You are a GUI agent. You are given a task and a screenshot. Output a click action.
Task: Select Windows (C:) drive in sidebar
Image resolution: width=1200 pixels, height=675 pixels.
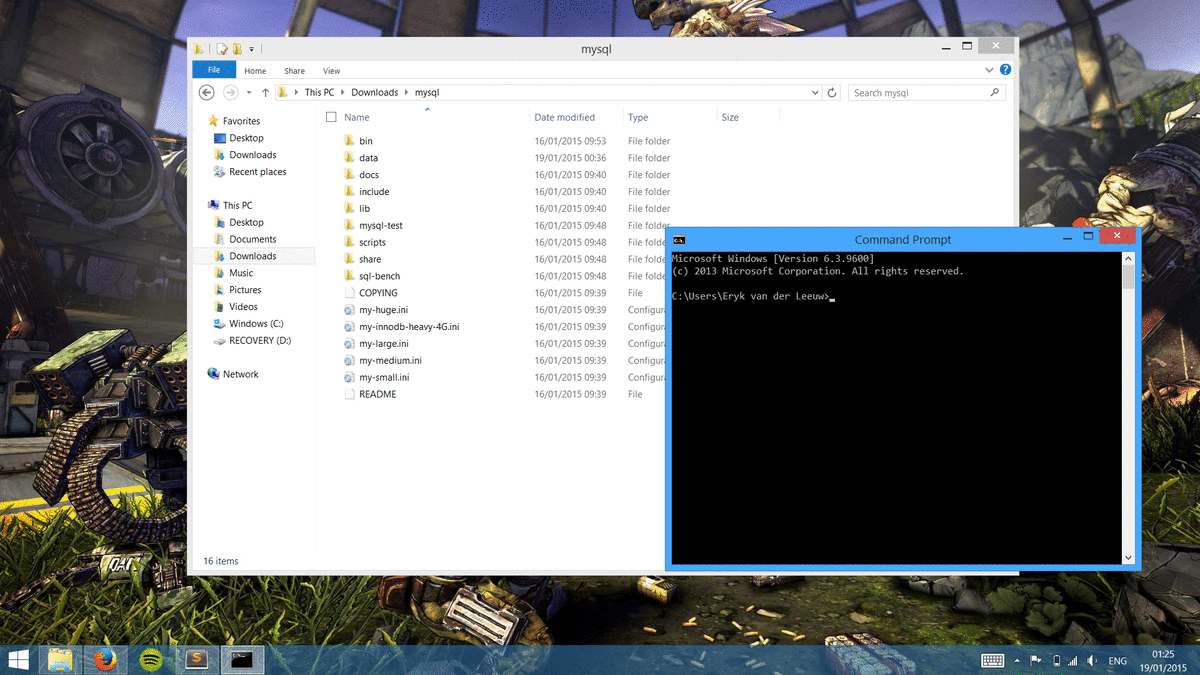(256, 324)
